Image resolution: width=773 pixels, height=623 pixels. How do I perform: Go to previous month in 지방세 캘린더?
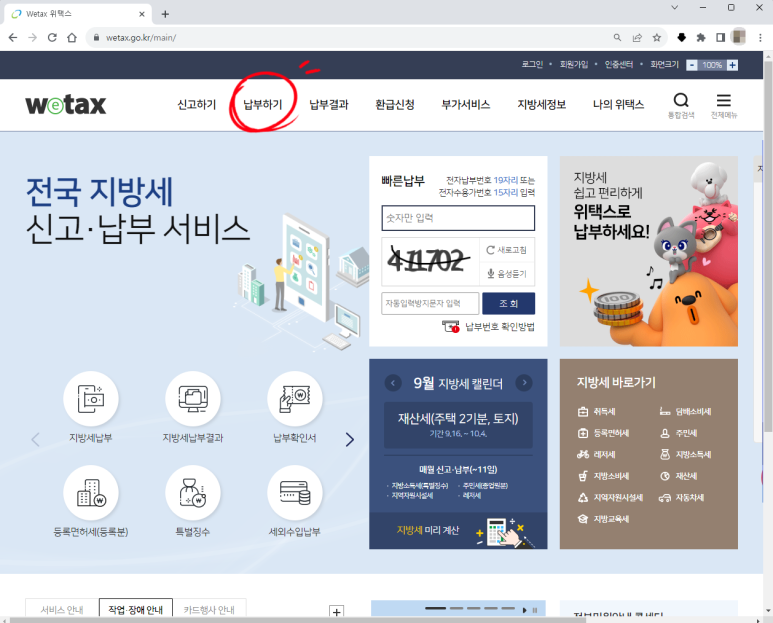tap(393, 382)
